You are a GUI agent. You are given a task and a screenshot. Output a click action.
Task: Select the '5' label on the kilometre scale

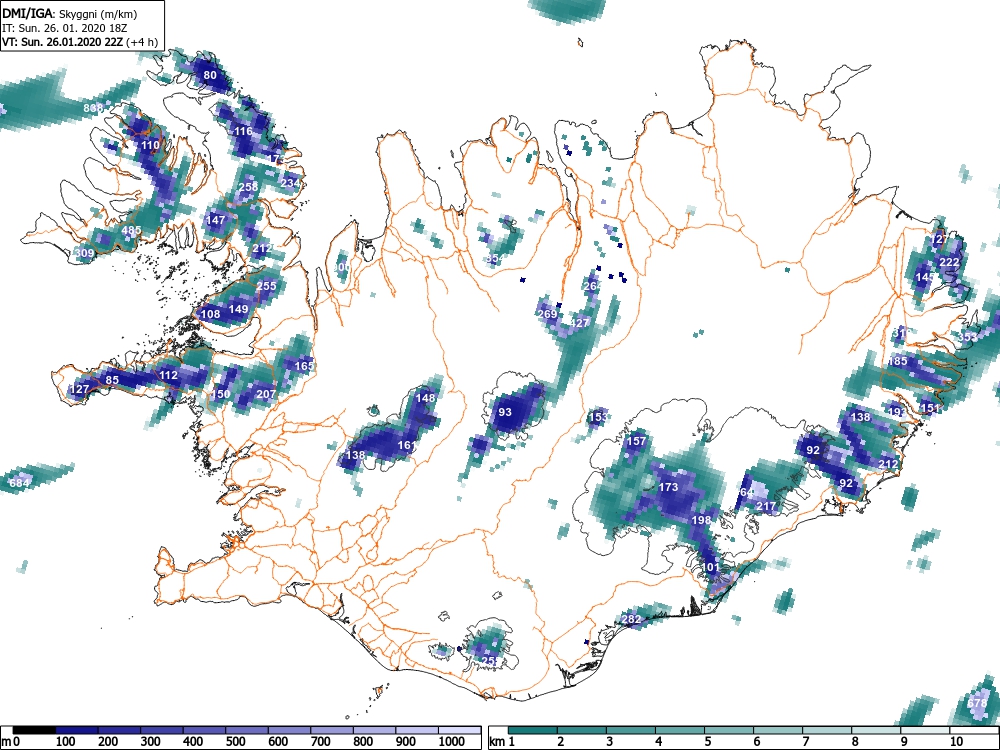click(x=707, y=742)
